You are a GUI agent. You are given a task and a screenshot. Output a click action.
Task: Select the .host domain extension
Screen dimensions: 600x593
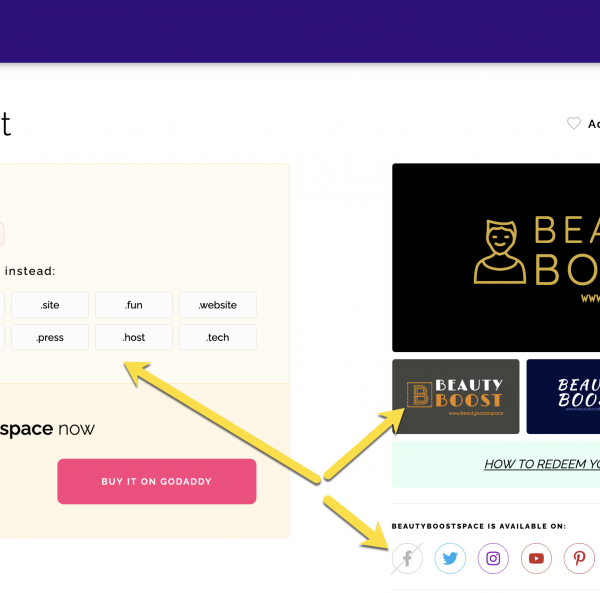[134, 337]
